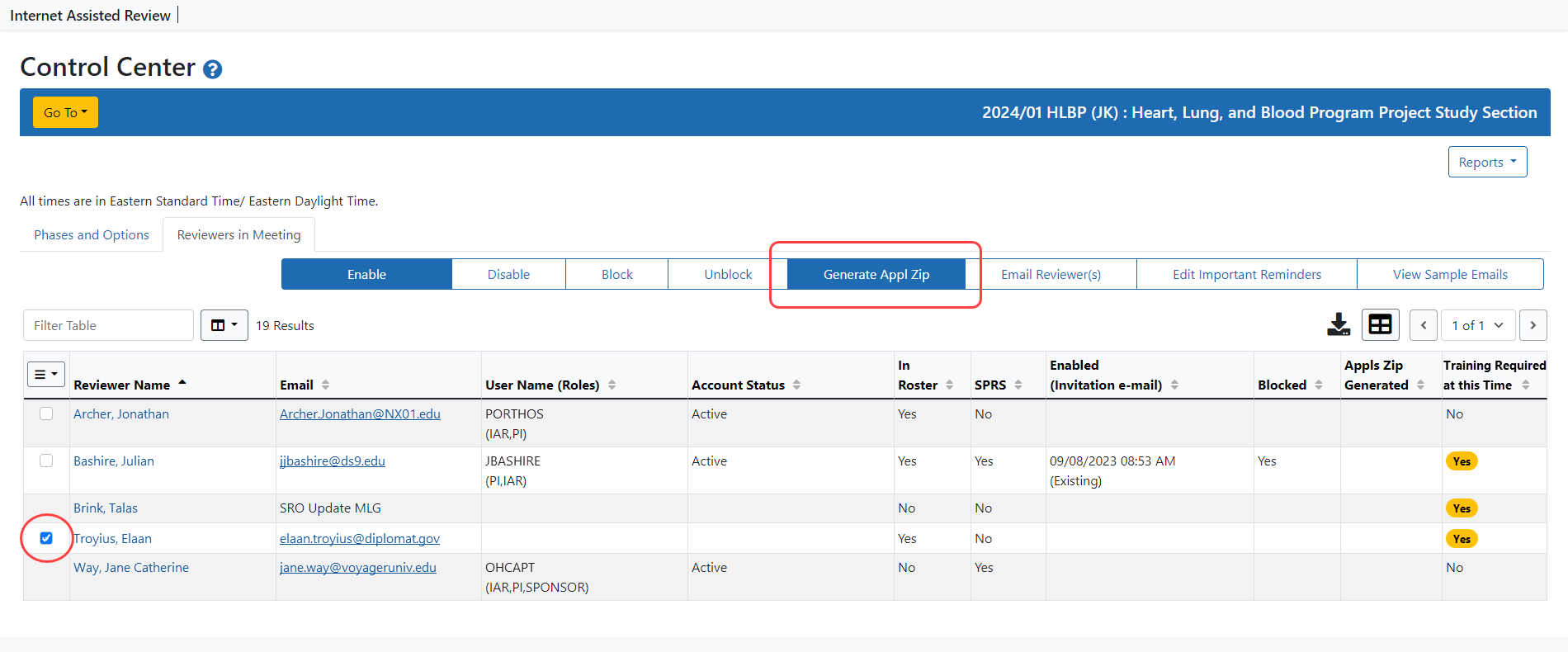Sort by the Reviewer Name arrow
The image size is (1568, 652).
182,383
